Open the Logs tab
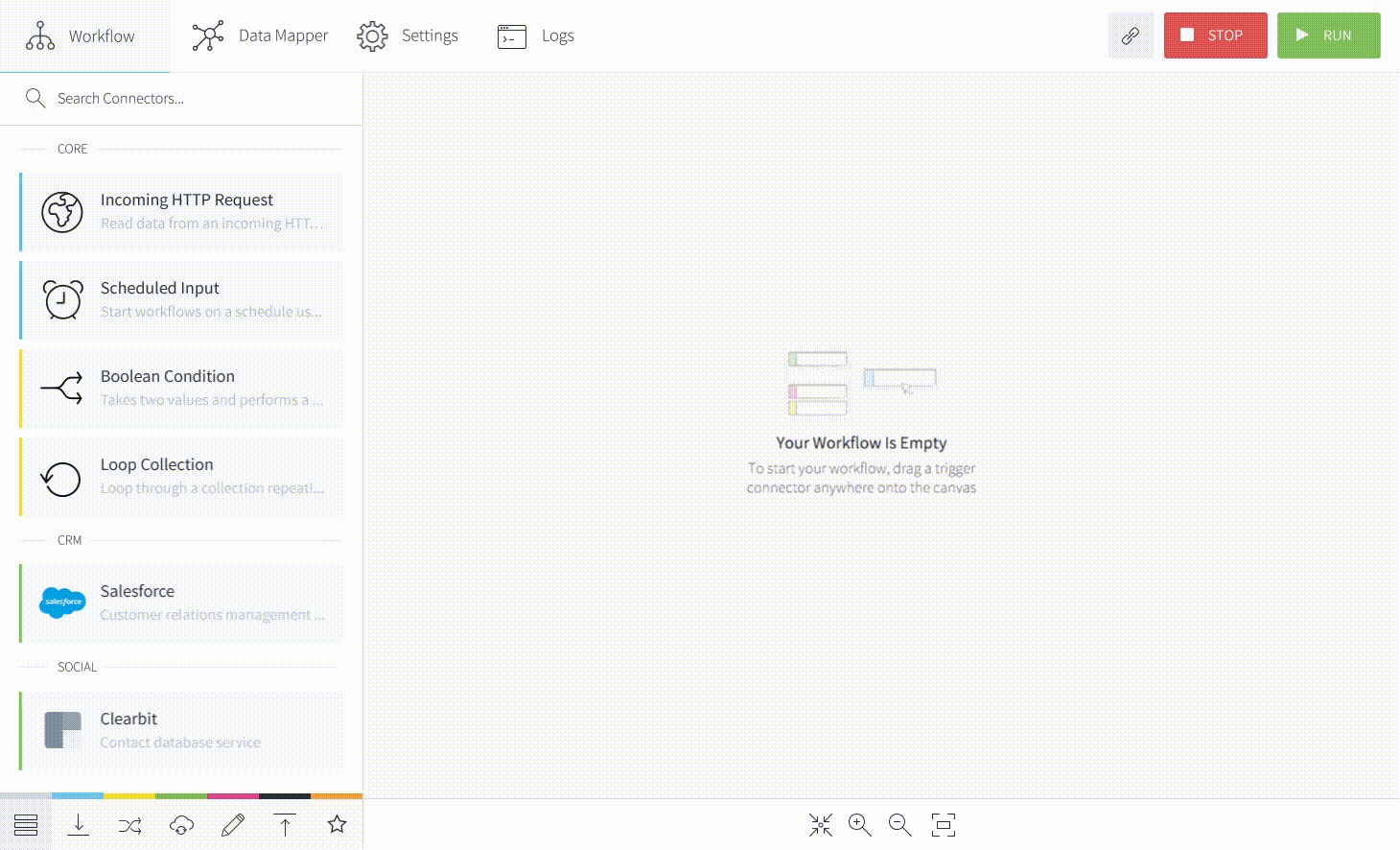This screenshot has width=1400, height=850. pyautogui.click(x=536, y=35)
